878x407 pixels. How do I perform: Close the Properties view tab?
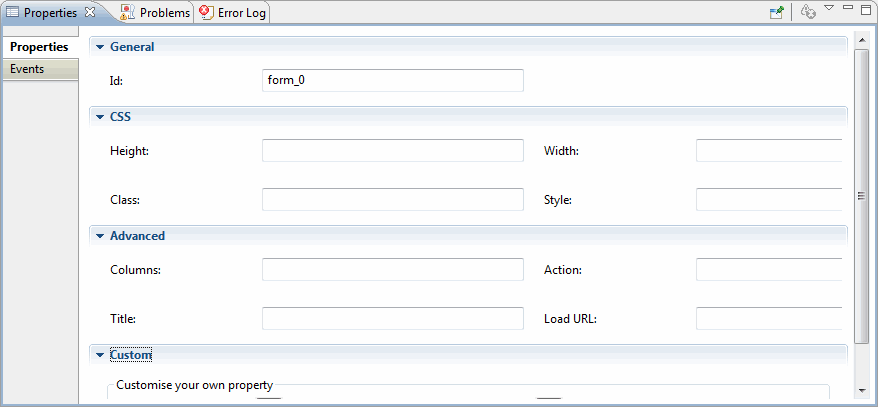pos(90,12)
